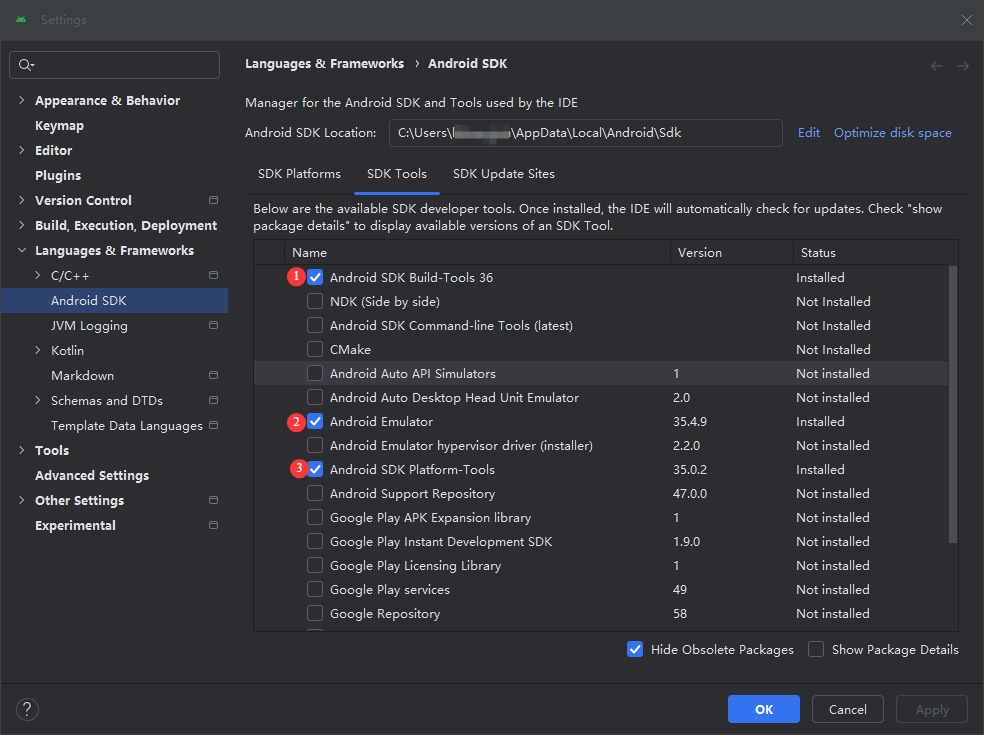Check Android Support Repository checkbox

[315, 493]
